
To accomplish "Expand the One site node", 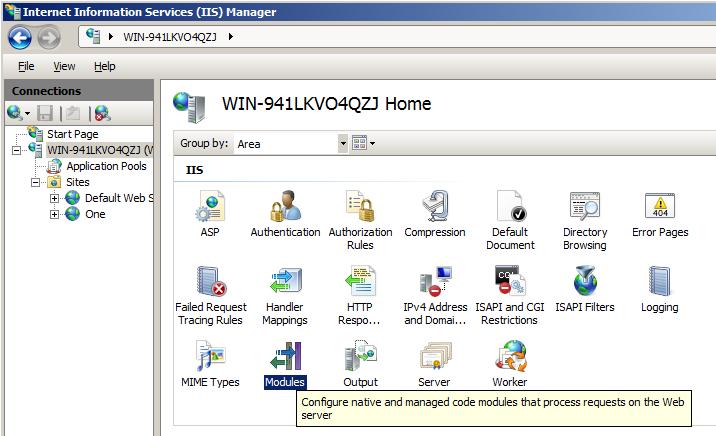I will click(54, 215).
